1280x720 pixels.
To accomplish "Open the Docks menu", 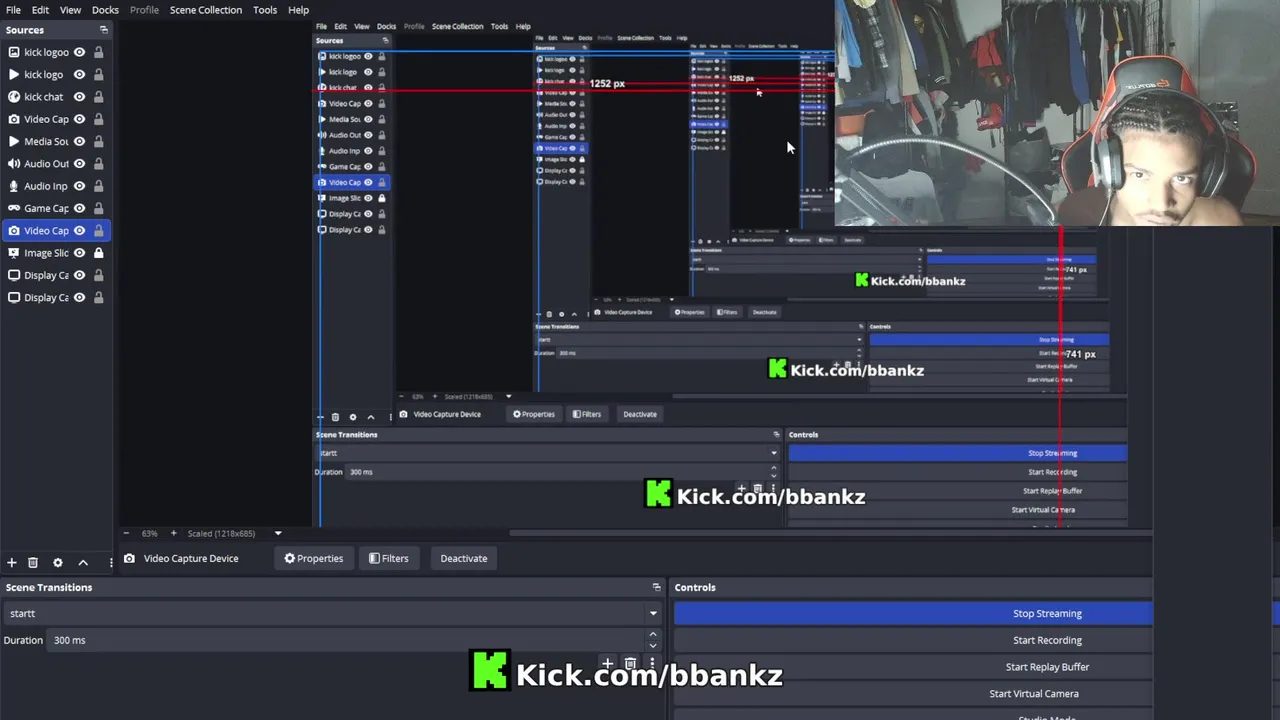I will [105, 10].
